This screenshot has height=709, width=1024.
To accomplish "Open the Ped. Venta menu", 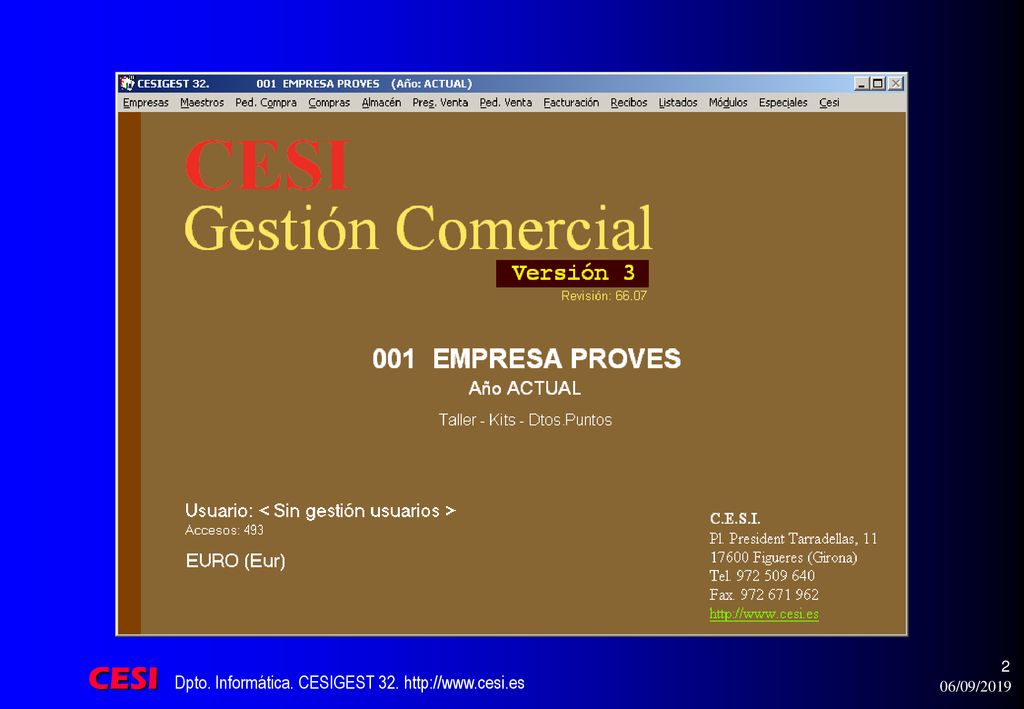I will (505, 102).
